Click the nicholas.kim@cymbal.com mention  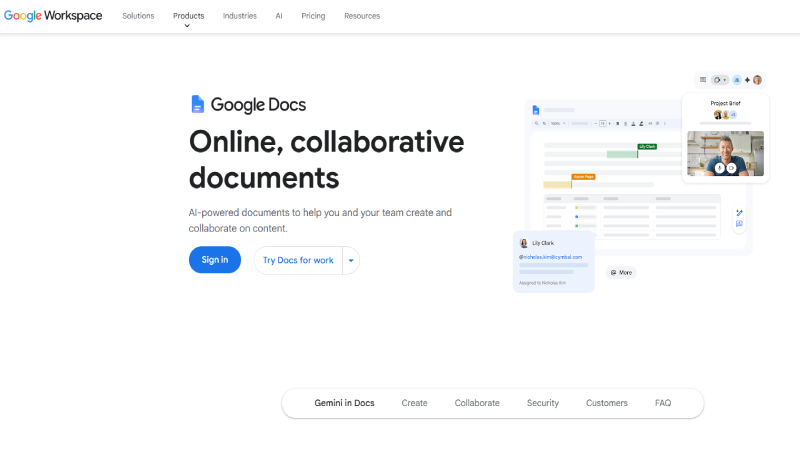coord(551,257)
